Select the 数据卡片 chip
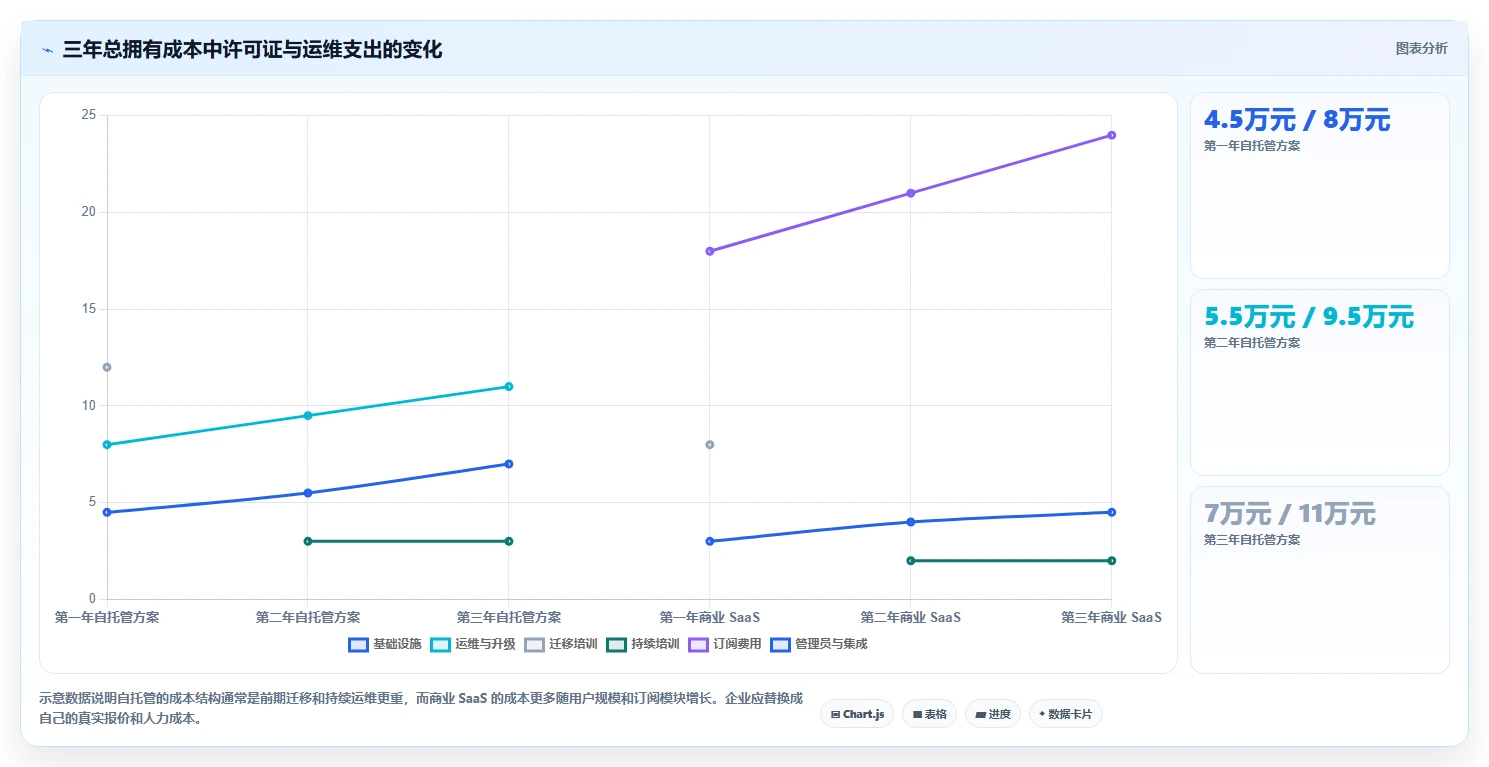 [1065, 714]
